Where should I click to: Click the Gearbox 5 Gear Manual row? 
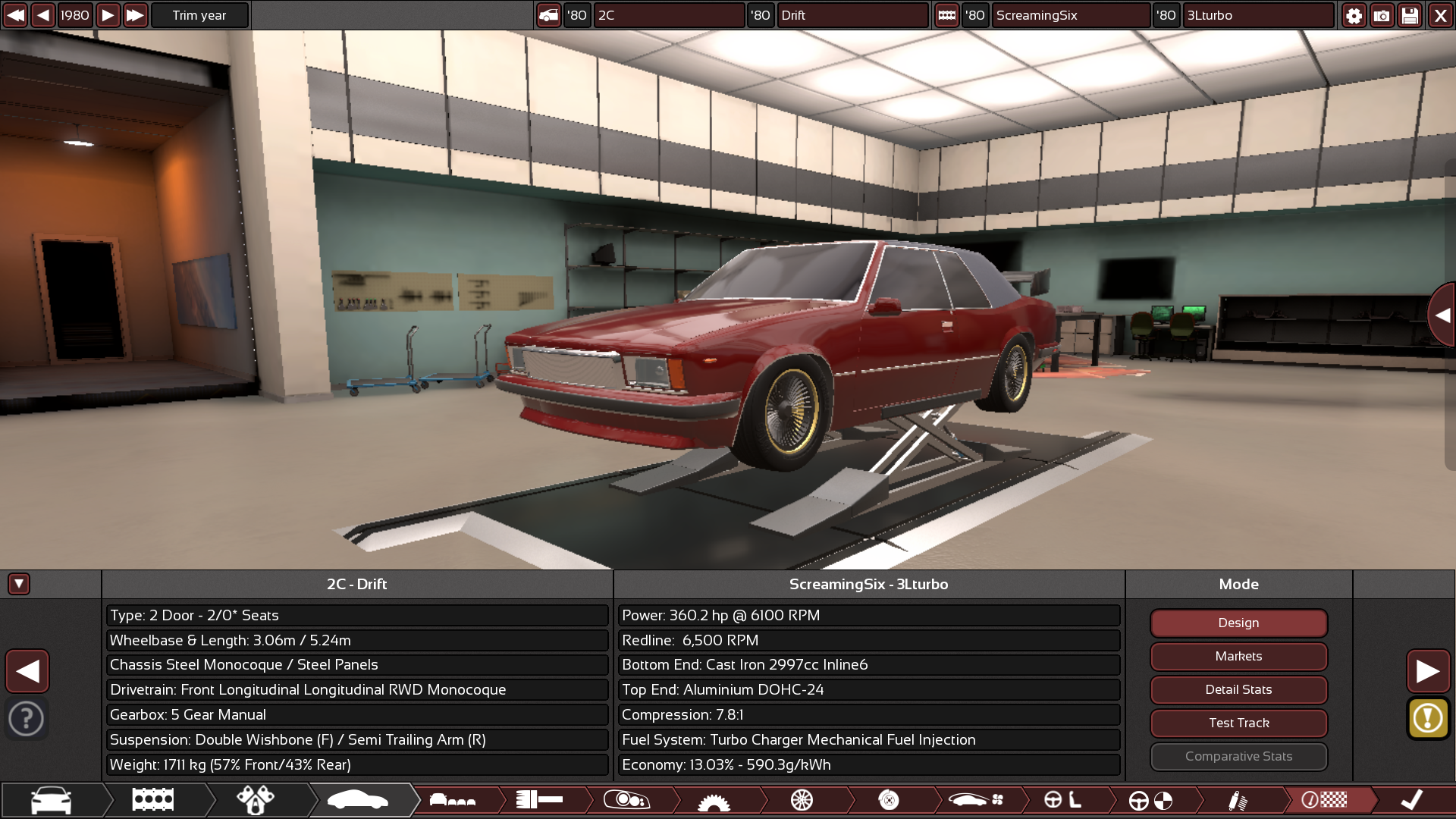[357, 714]
